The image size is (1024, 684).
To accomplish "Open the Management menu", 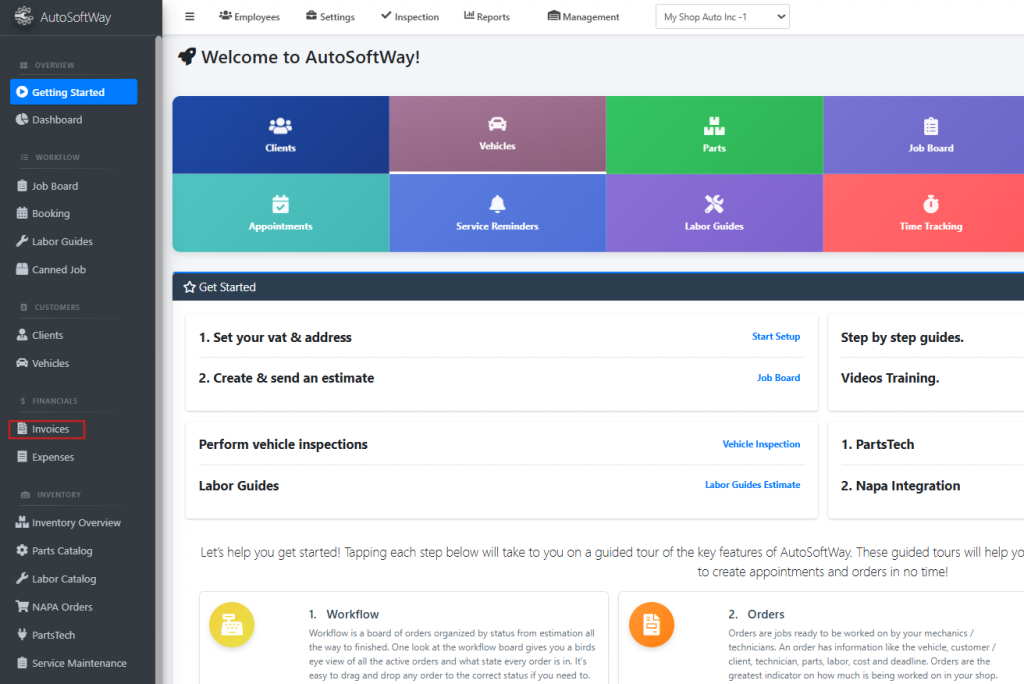I will [584, 17].
